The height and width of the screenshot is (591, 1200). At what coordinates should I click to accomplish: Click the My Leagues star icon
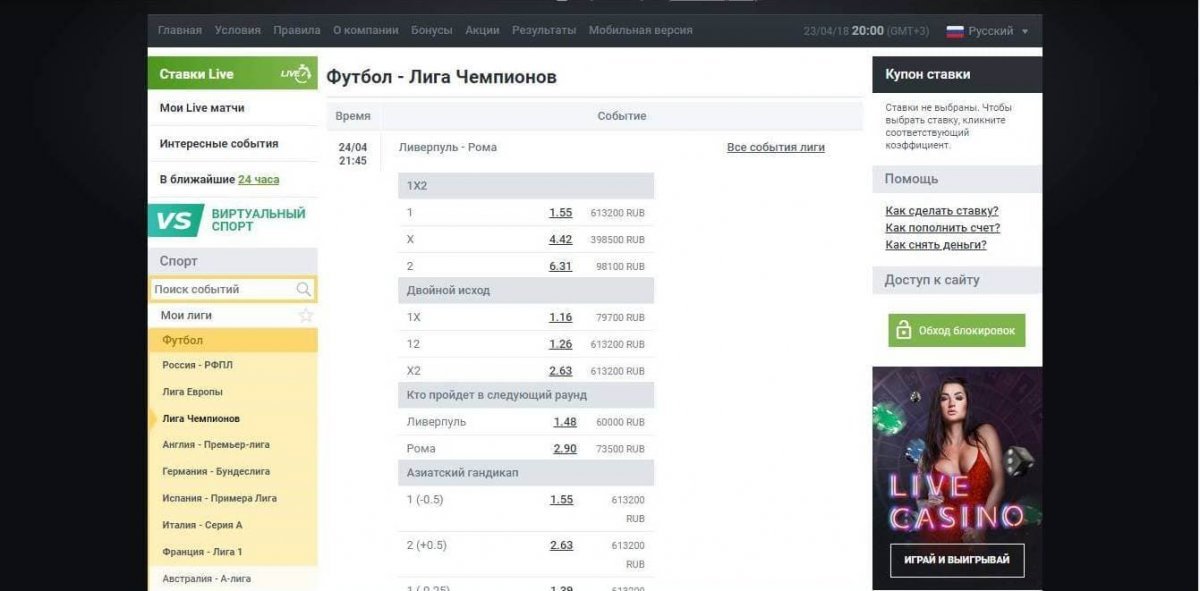(306, 315)
